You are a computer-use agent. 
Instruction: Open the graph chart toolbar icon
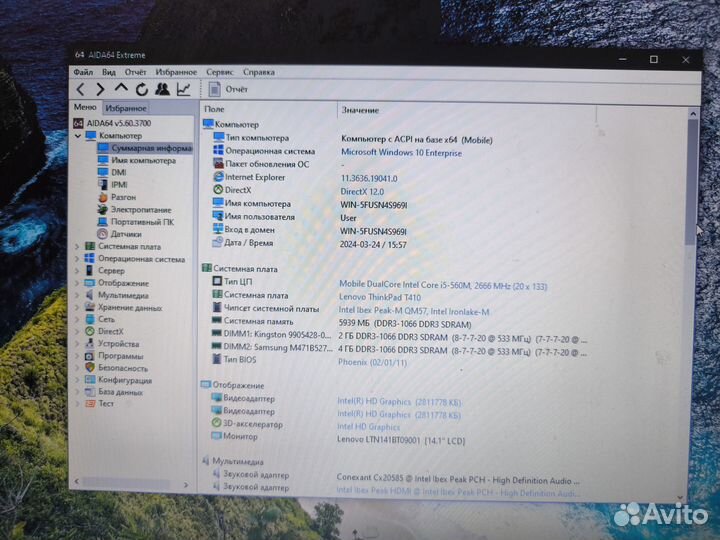tap(183, 89)
